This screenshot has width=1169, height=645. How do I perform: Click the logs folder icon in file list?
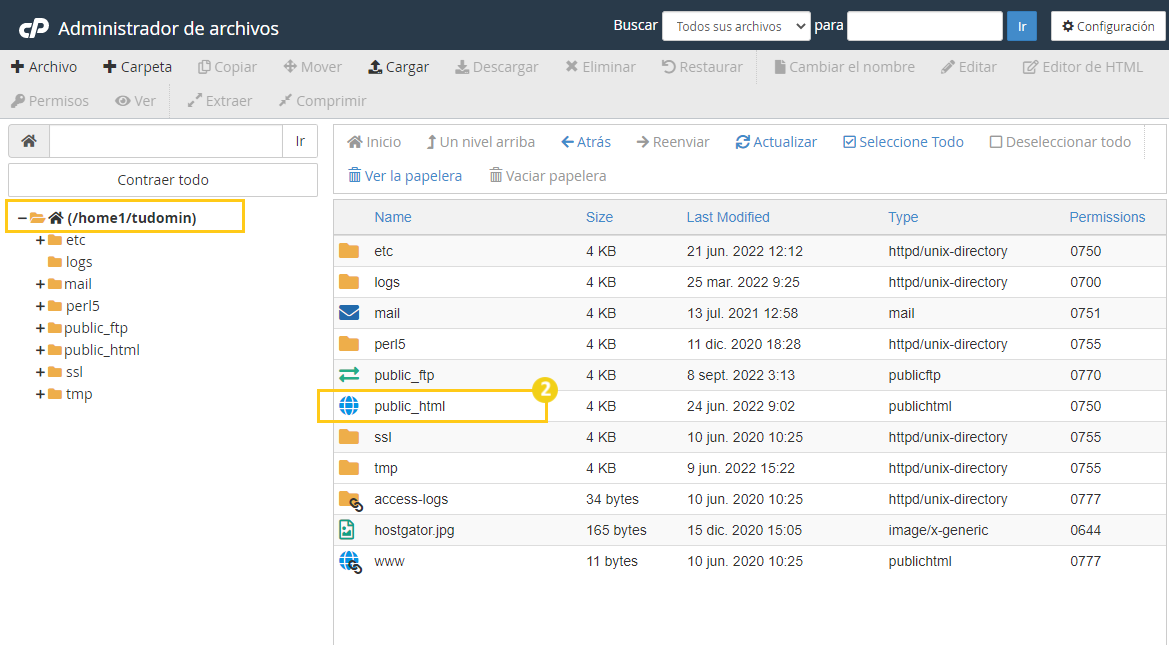(x=349, y=282)
